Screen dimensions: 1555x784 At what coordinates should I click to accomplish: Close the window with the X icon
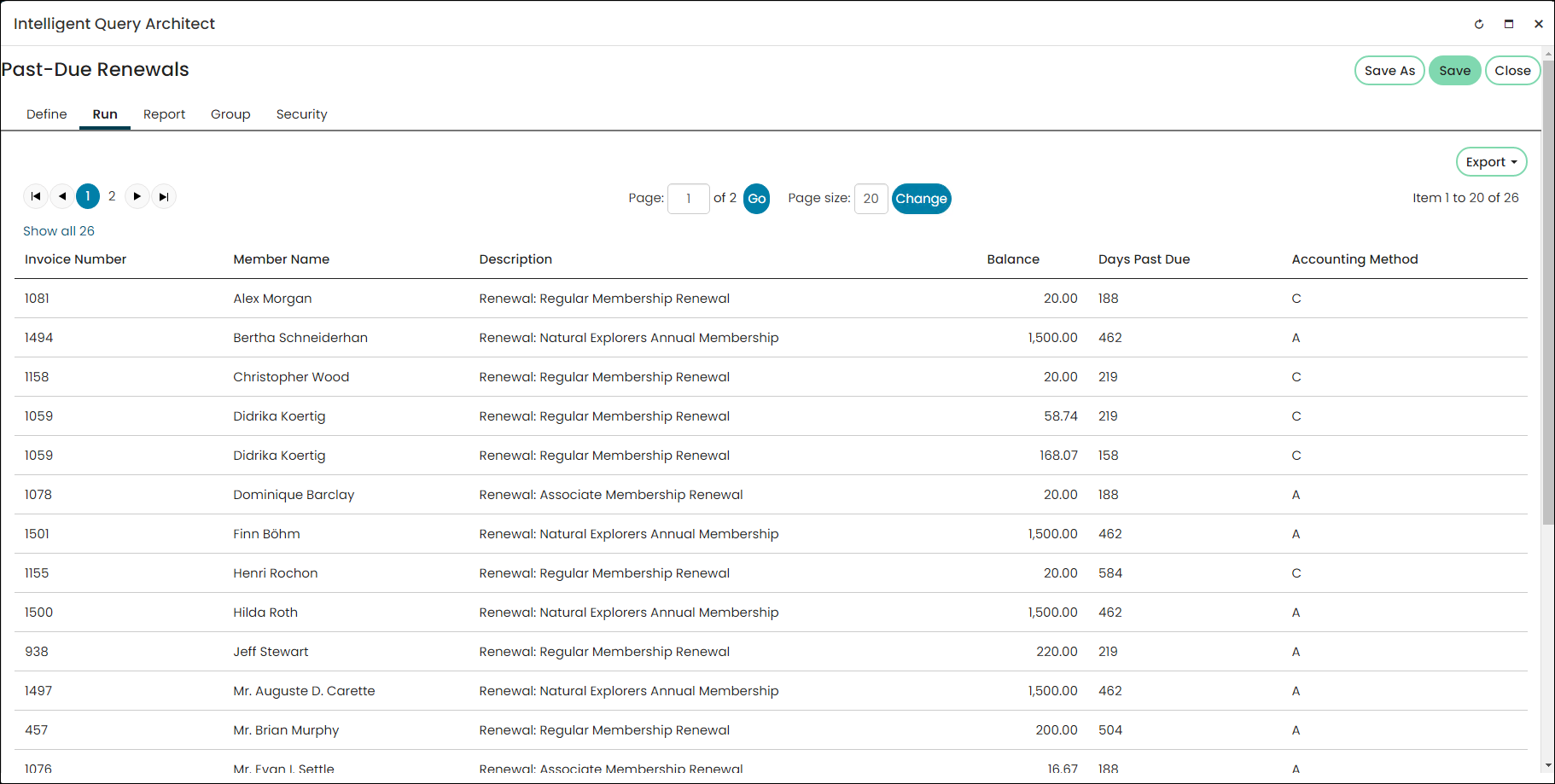pos(1539,24)
